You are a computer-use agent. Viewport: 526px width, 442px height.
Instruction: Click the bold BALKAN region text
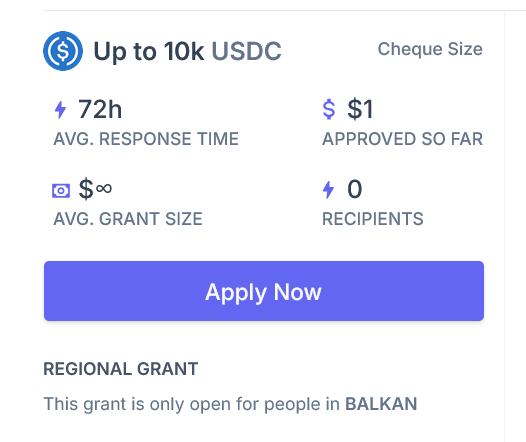coord(381,404)
